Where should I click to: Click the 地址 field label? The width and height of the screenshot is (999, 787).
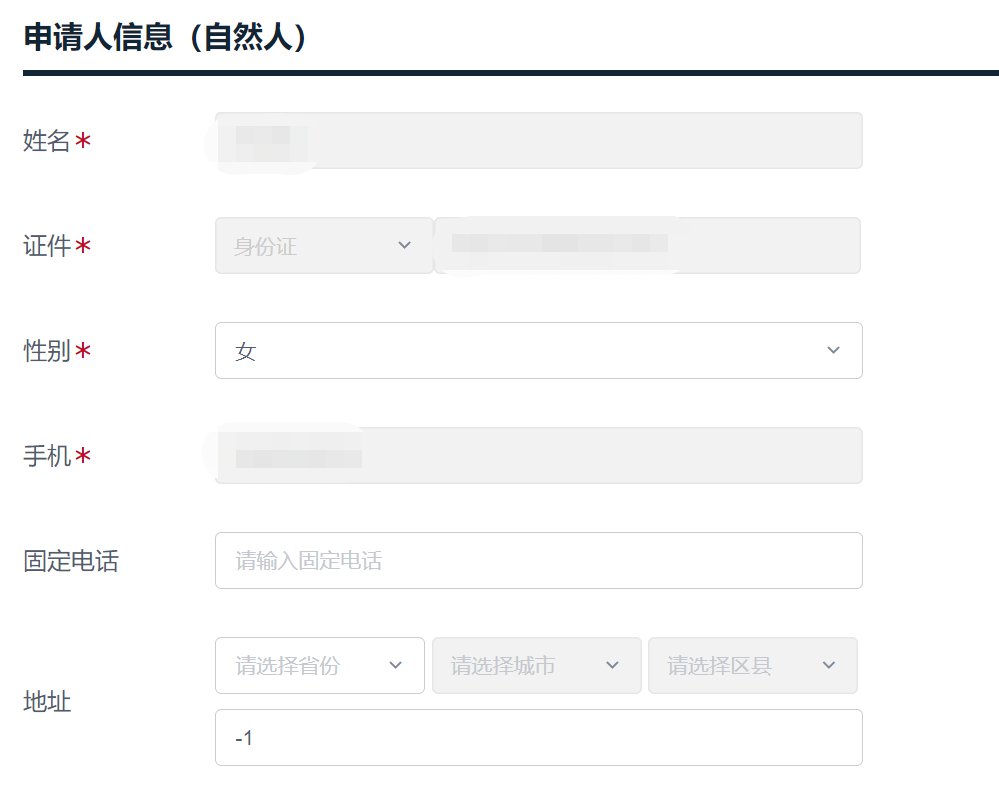pos(47,702)
